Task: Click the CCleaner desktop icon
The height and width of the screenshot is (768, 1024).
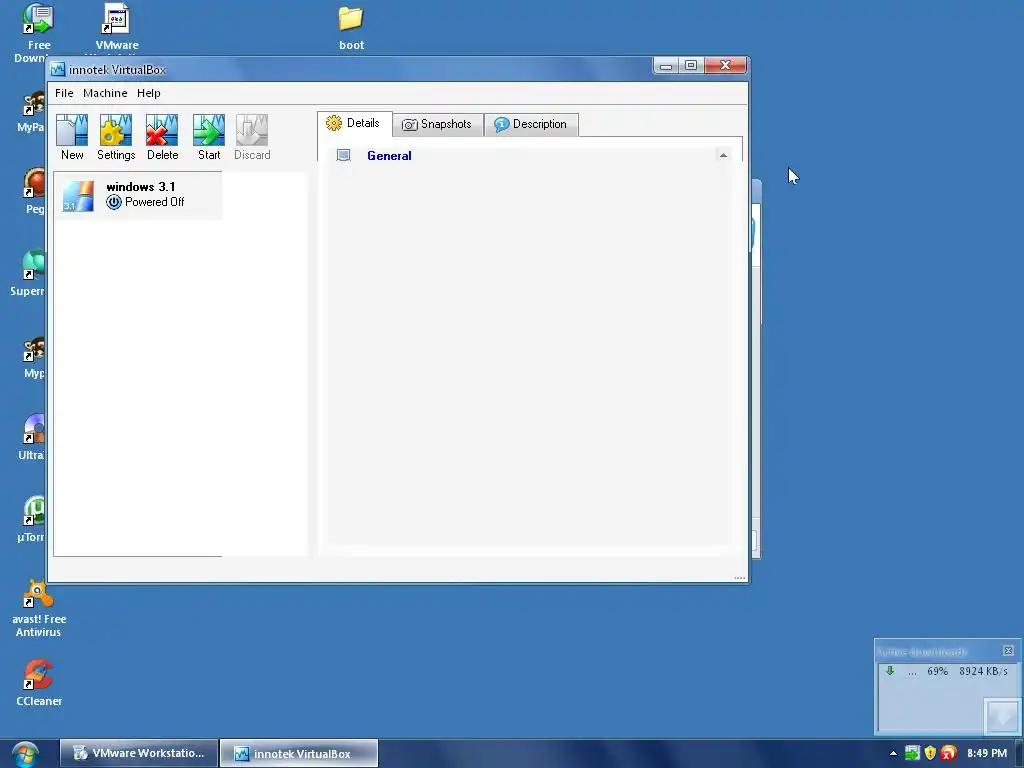Action: [x=38, y=675]
